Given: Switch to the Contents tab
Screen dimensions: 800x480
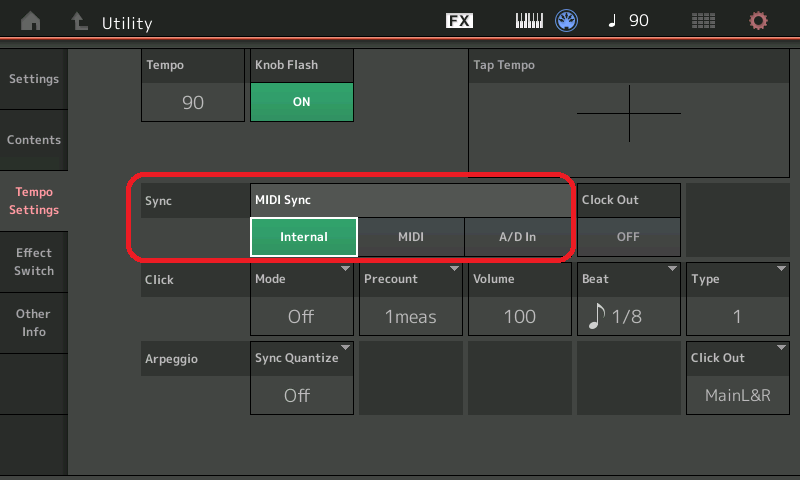Looking at the screenshot, I should click(34, 140).
